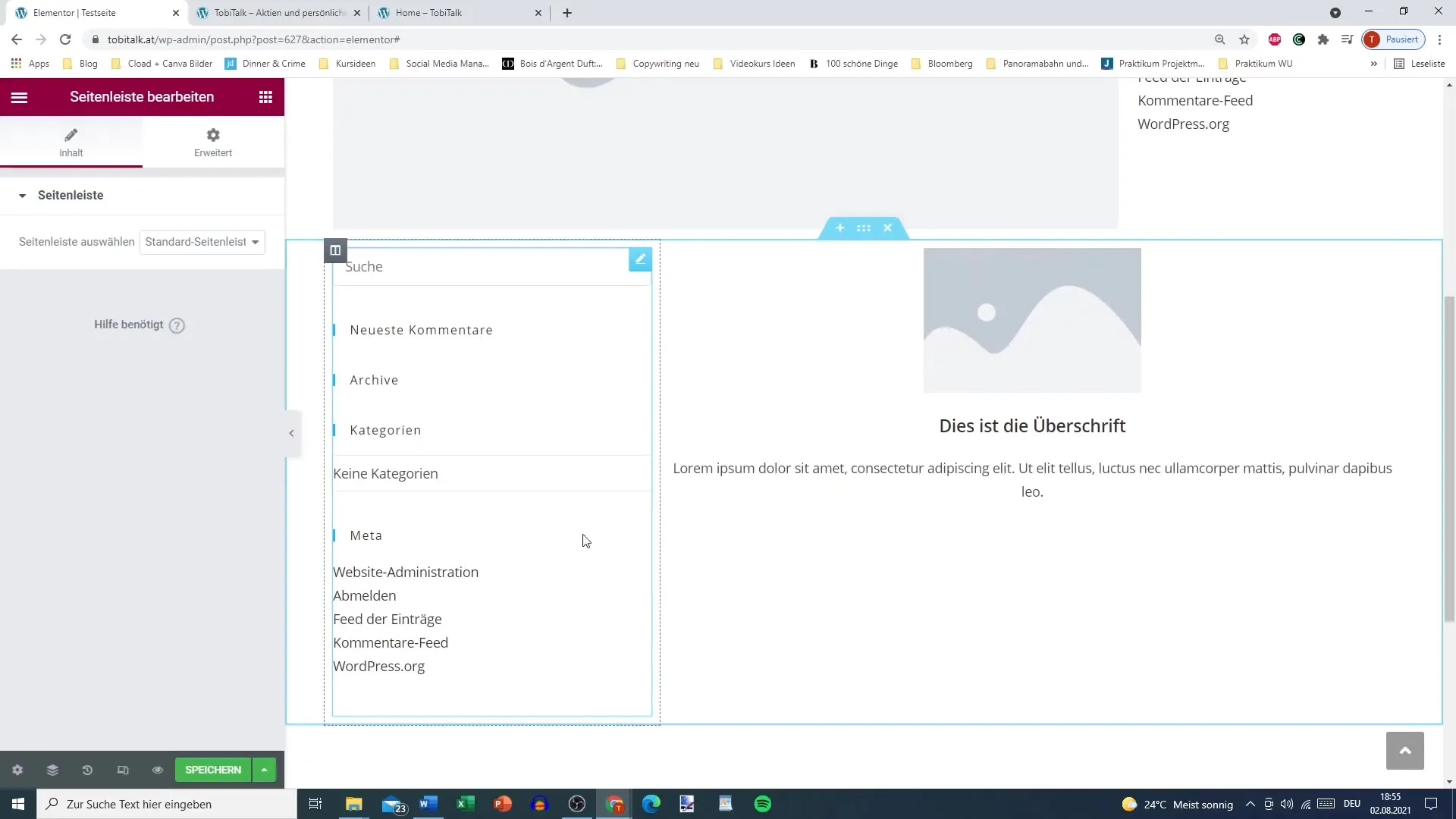
Task: Click the Hilfe benötigt link
Action: (139, 325)
